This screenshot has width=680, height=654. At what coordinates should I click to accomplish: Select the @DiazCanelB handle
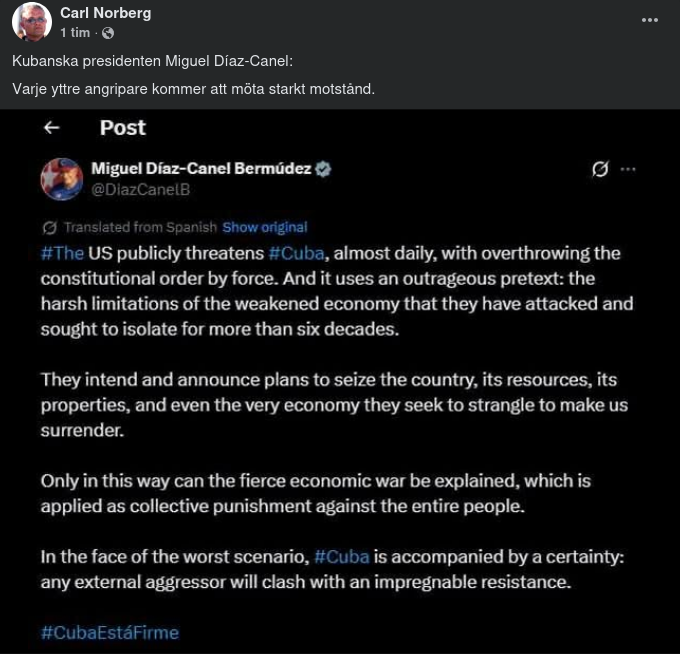140,189
